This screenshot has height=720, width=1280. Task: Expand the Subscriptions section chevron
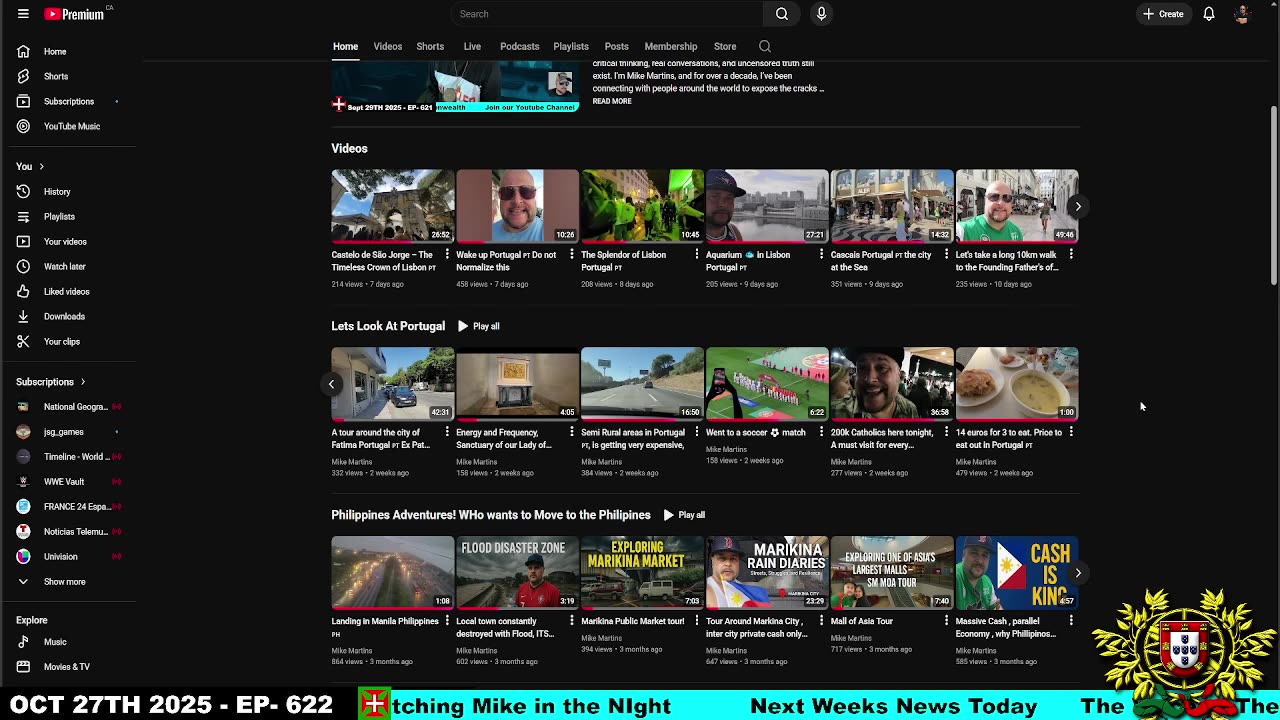(83, 382)
